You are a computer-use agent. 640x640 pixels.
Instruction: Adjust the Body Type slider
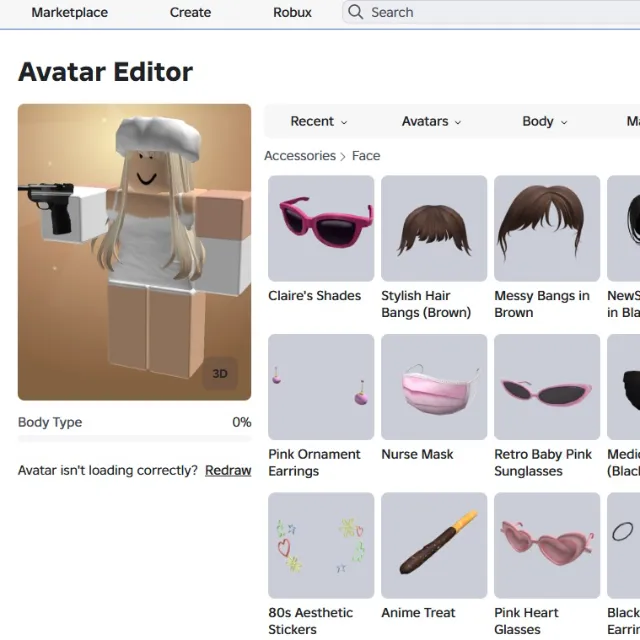pyautogui.click(x=135, y=439)
